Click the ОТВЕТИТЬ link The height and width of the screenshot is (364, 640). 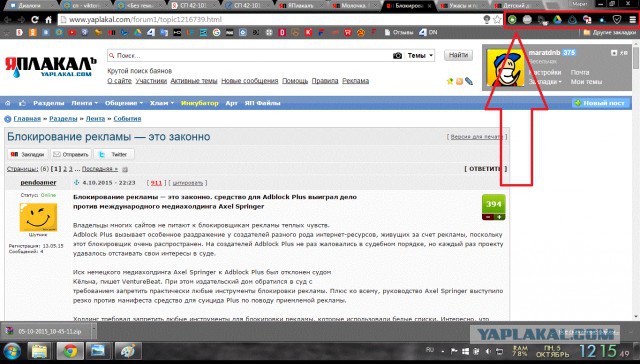[x=485, y=169]
